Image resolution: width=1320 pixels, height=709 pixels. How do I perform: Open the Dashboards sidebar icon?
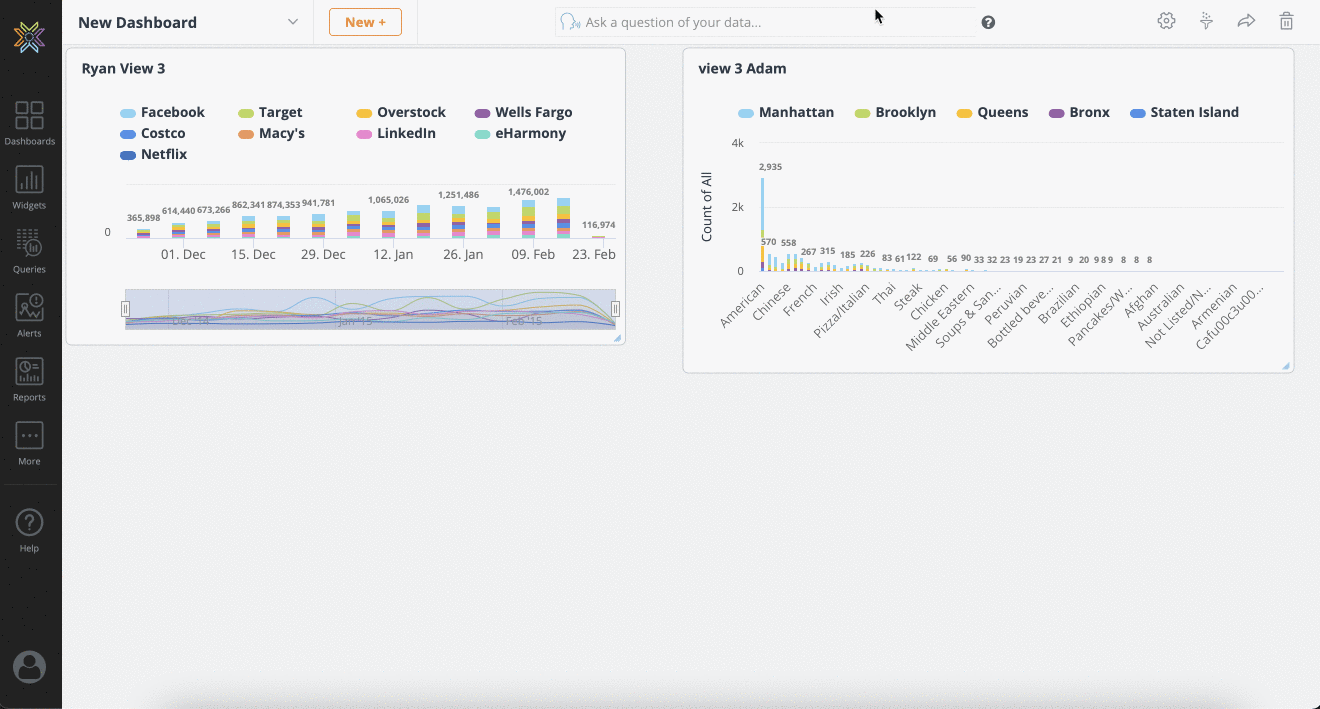[29, 122]
